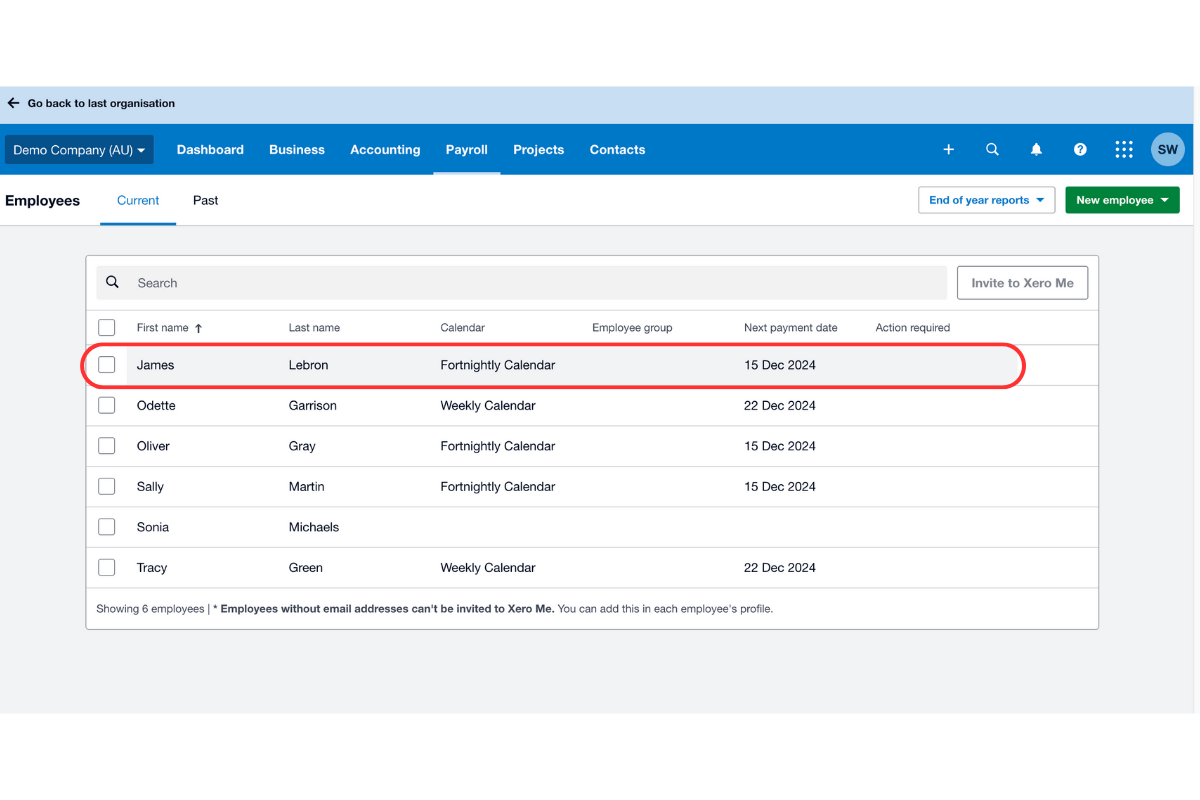Tick the select-all checkbox in the header row
This screenshot has height=800, width=1200.
106,327
